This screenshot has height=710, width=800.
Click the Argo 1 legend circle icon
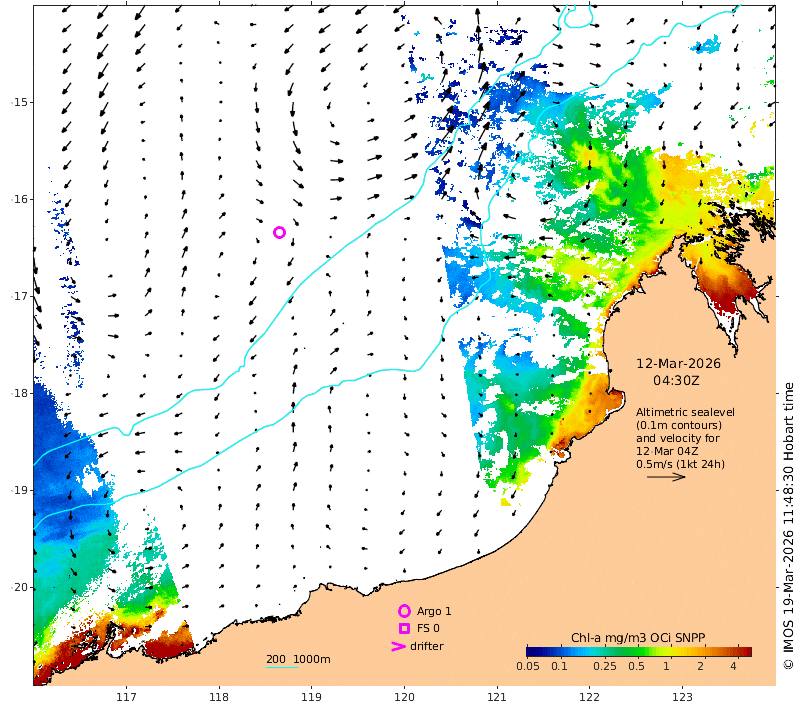(404, 611)
